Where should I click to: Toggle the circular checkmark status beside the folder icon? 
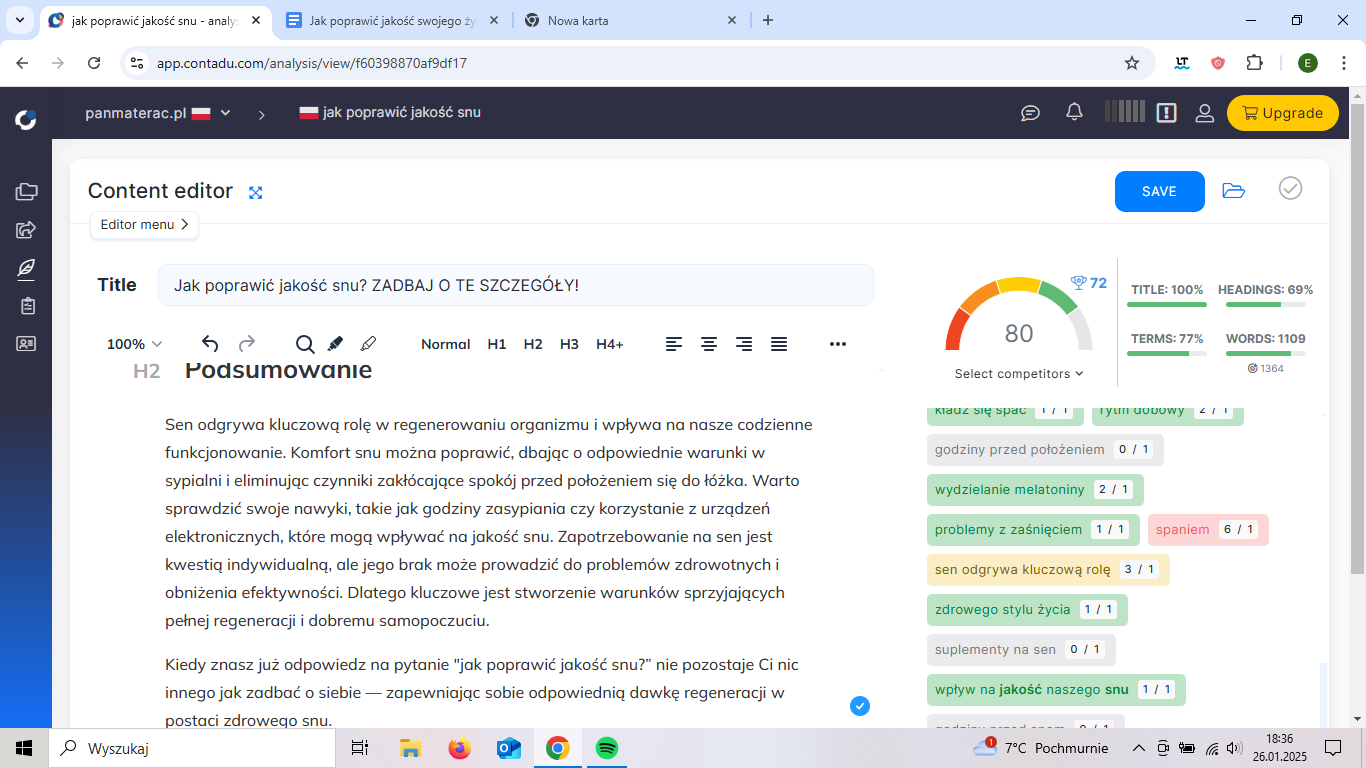1291,188
